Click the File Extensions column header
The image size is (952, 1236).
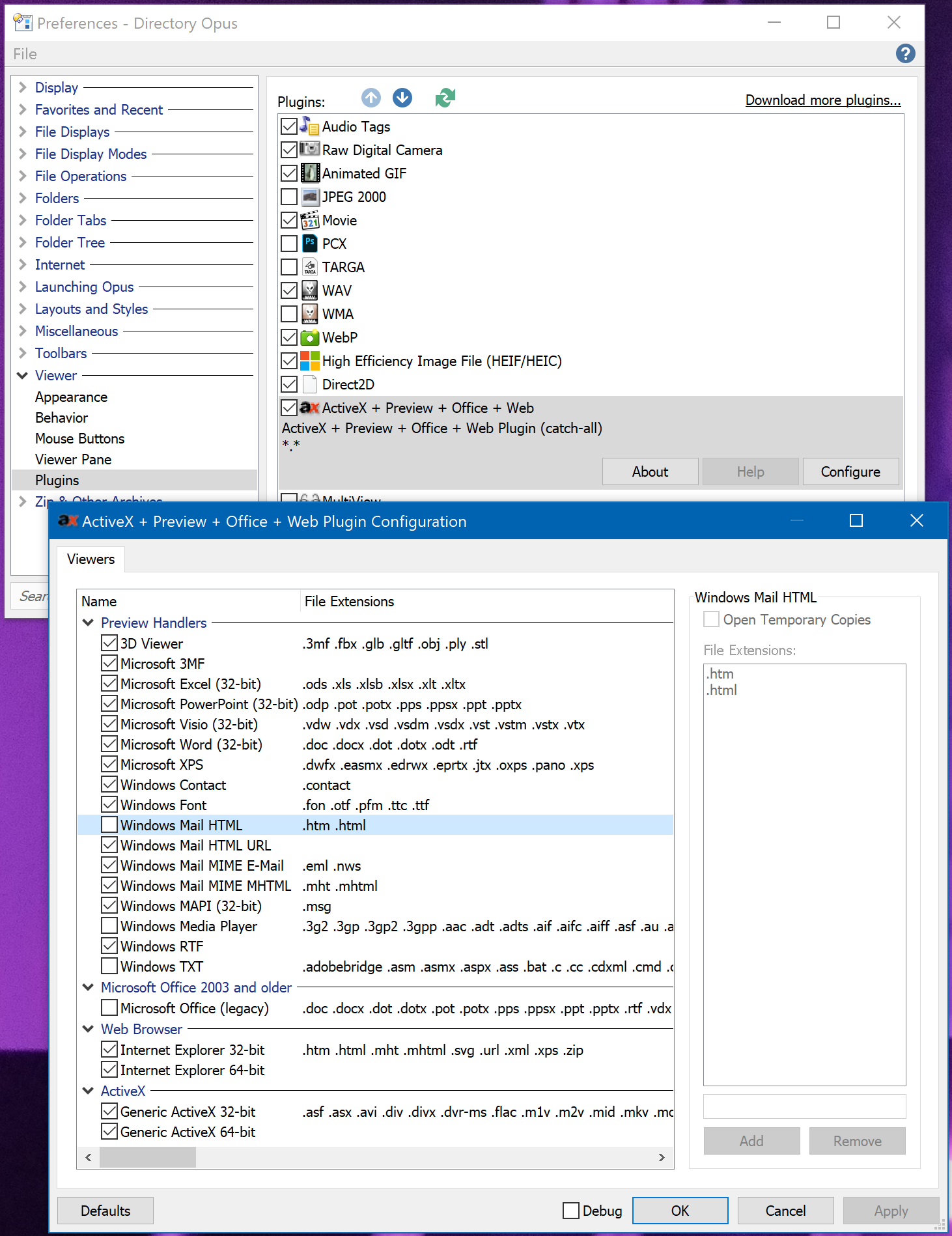[x=486, y=601]
